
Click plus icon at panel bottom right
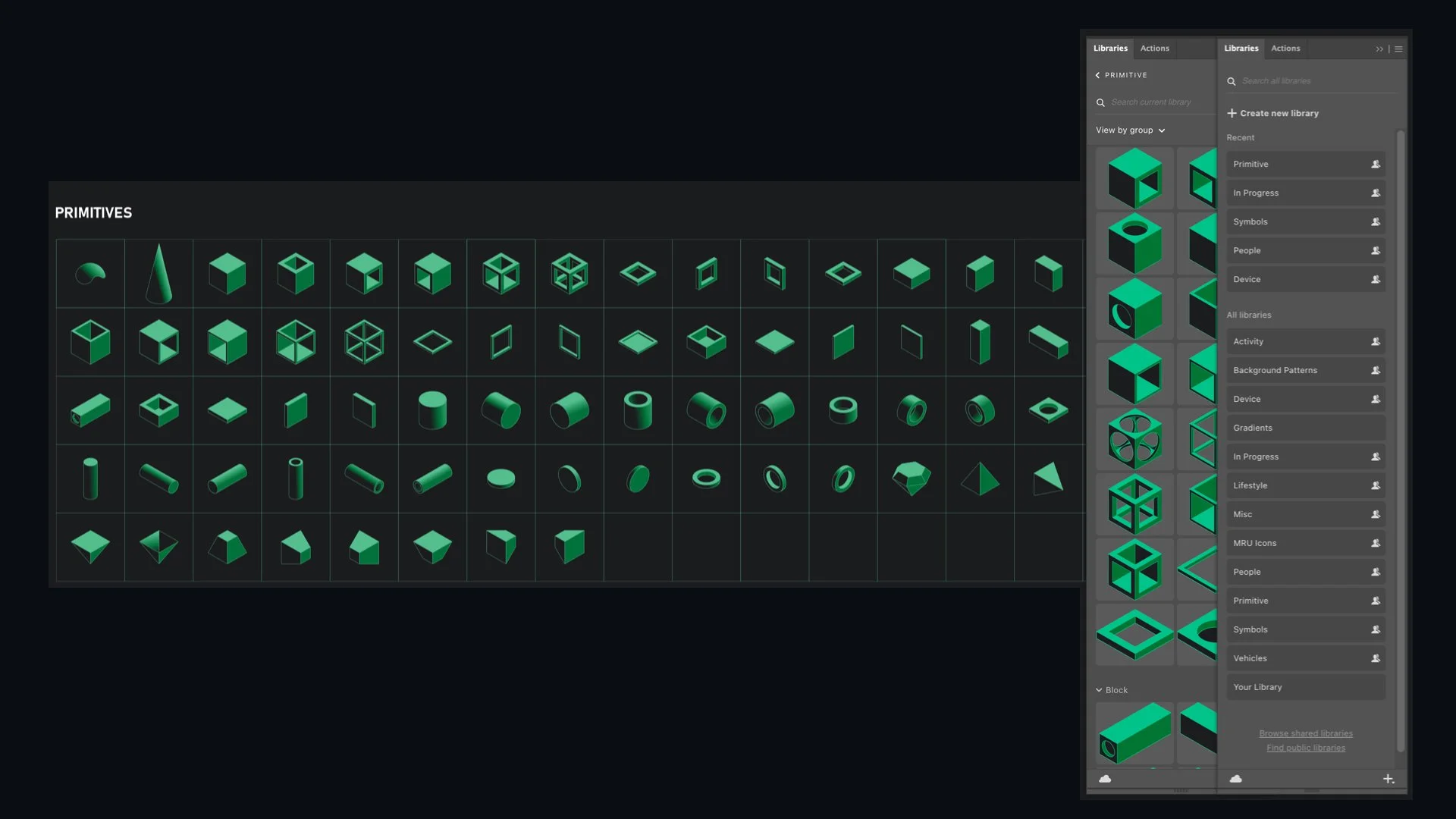[1388, 779]
